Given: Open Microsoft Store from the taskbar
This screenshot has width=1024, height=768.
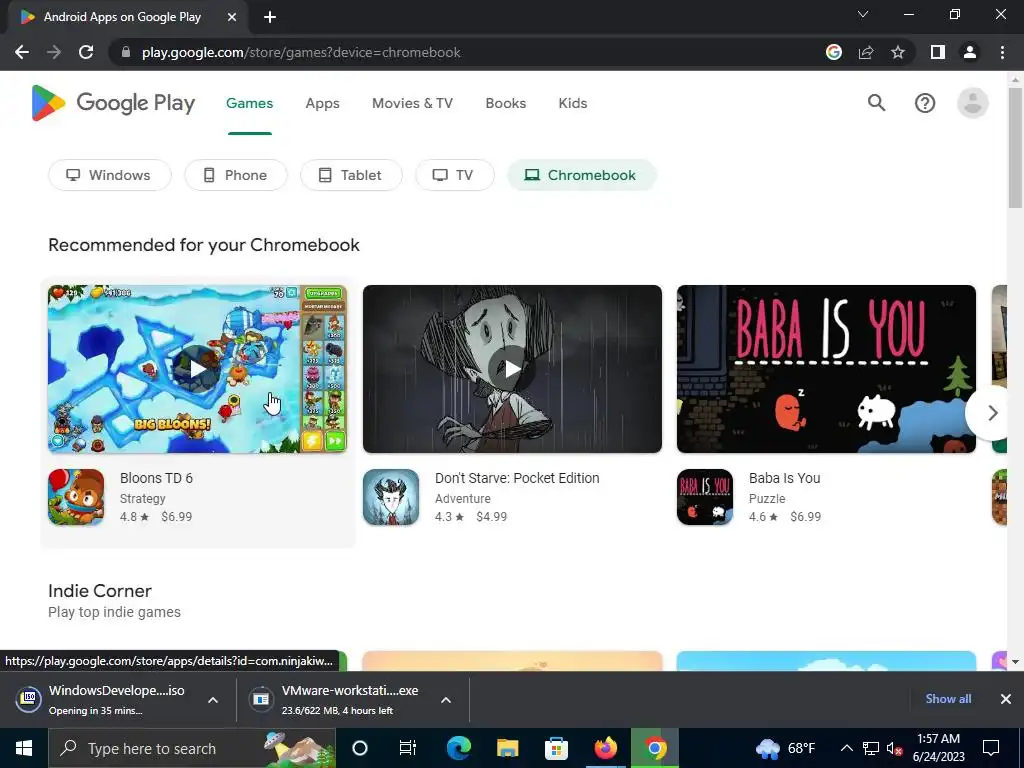Looking at the screenshot, I should (556, 748).
